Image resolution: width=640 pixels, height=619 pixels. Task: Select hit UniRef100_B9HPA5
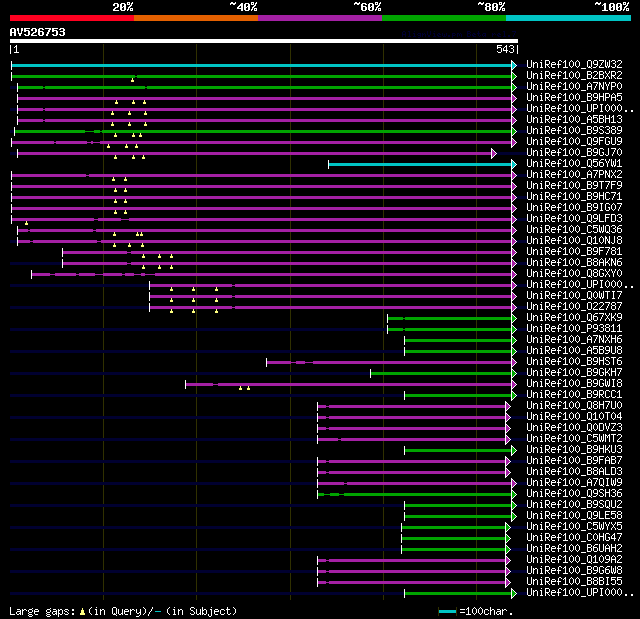[x=574, y=98]
